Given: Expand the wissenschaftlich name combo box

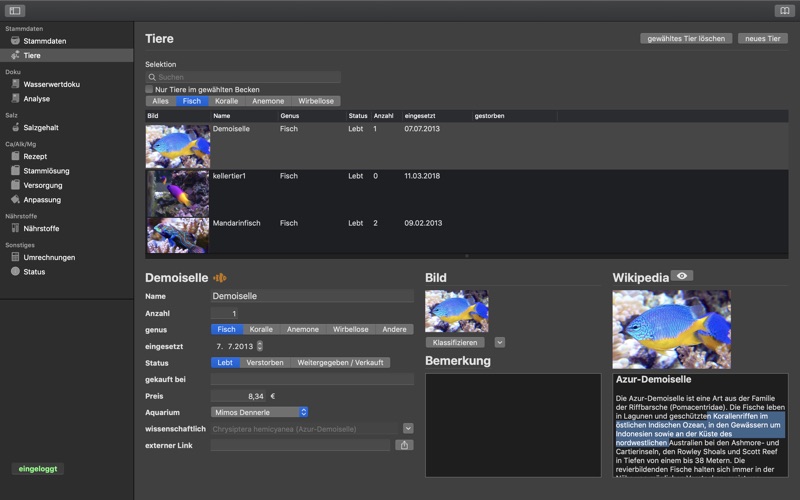Looking at the screenshot, I should [407, 429].
